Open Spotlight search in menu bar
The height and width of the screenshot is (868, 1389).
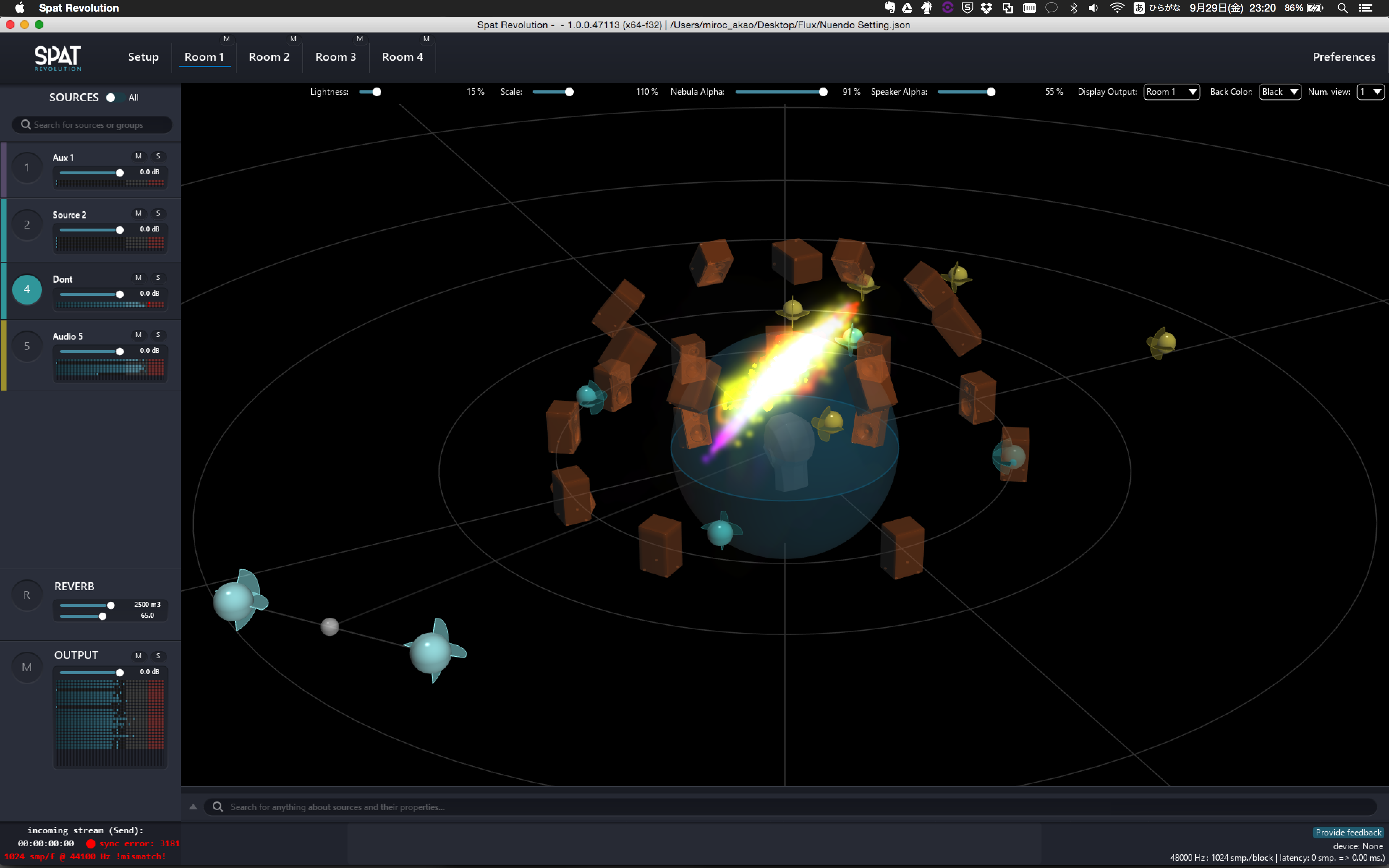pos(1342,8)
